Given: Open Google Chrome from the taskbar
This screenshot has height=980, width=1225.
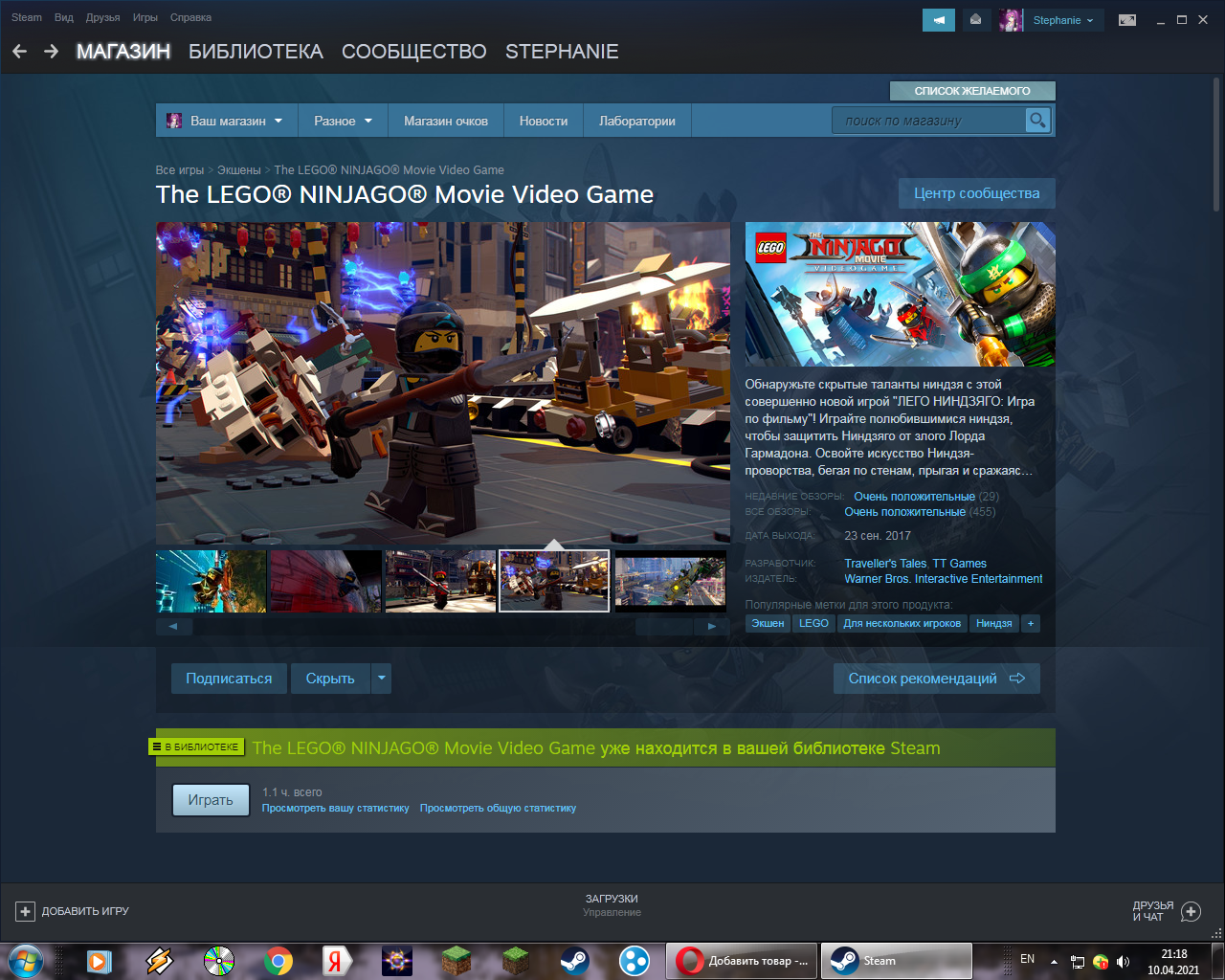Looking at the screenshot, I should (278, 960).
